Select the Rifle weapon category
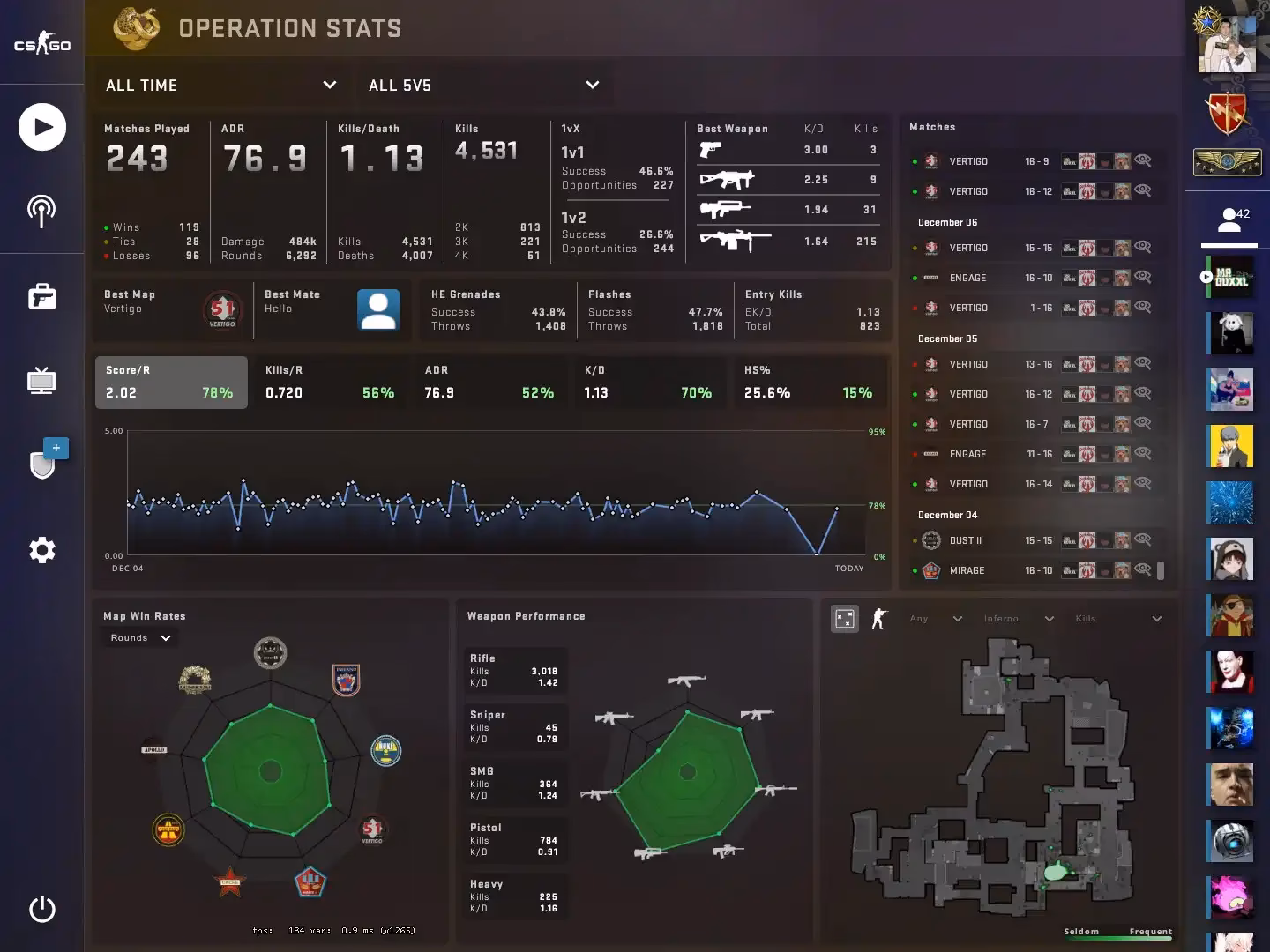Viewport: 1270px width, 952px height. tap(515, 670)
